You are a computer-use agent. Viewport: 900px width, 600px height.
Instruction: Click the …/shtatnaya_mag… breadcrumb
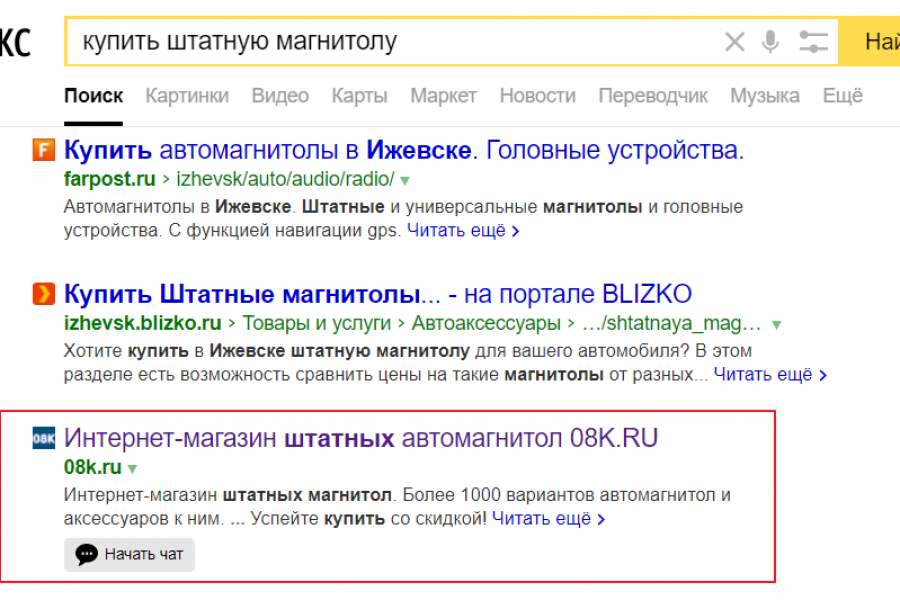[672, 323]
